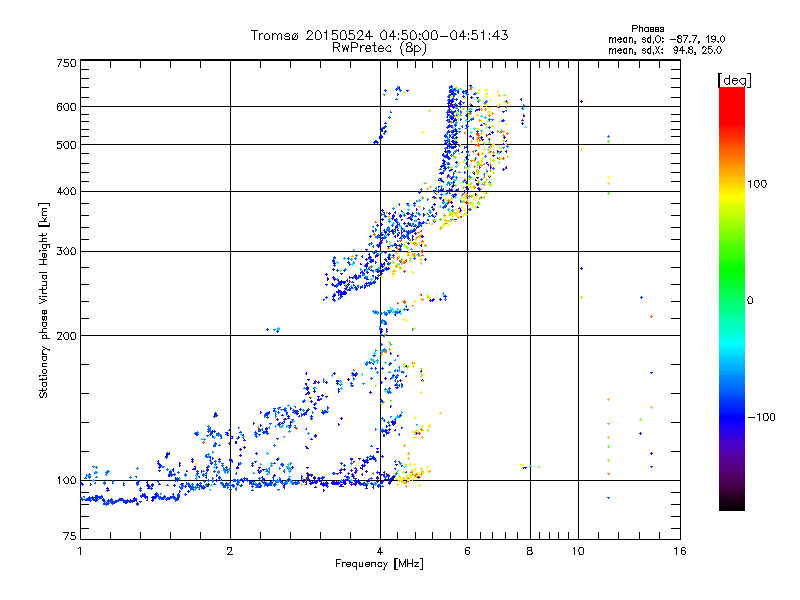Click the '[deg]' colorbar unit label
Screen dimensions: 800x600
tap(734, 80)
